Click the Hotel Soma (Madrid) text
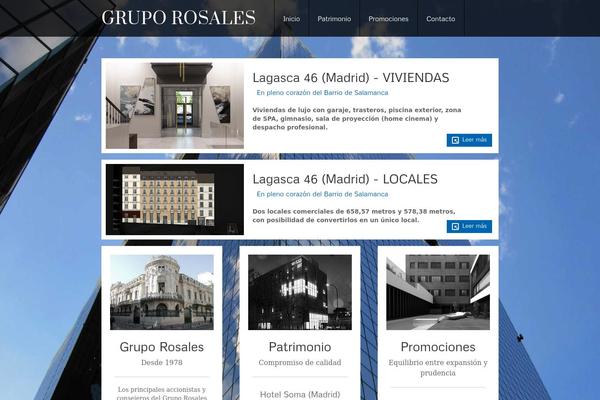600x400 pixels. click(300, 395)
